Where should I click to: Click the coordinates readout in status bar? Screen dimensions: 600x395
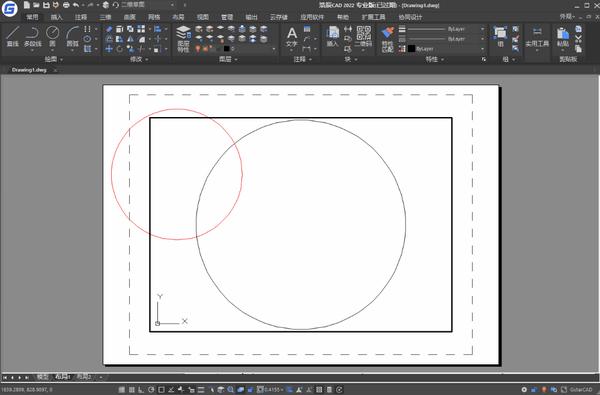click(26, 390)
